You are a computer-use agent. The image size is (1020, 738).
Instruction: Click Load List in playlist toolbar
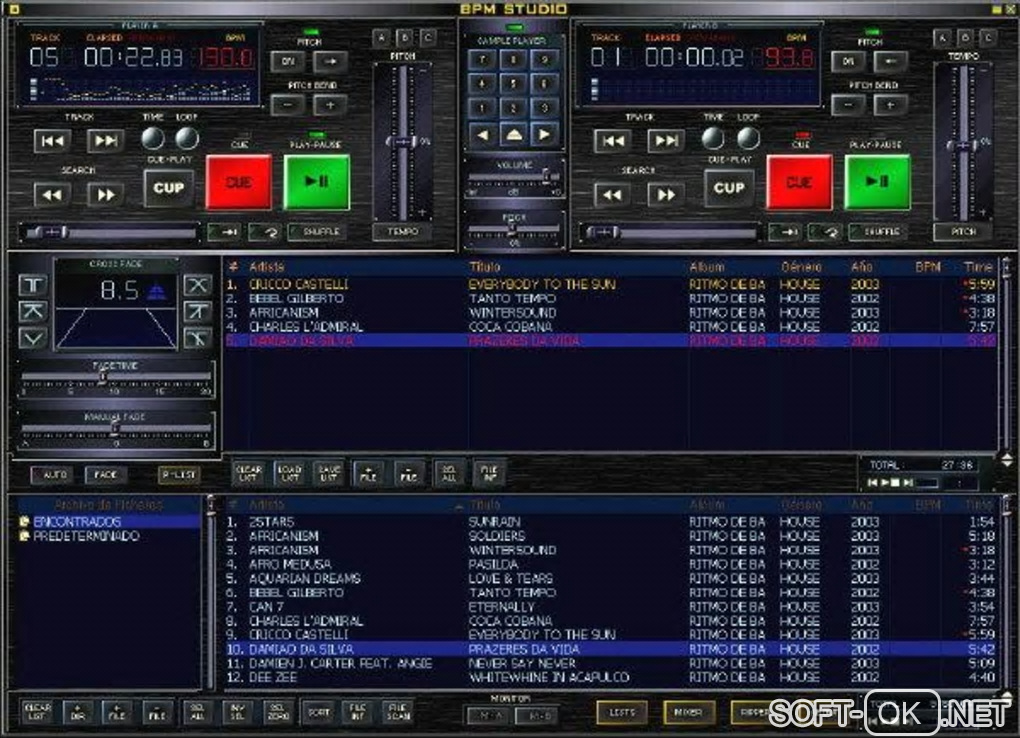click(289, 473)
